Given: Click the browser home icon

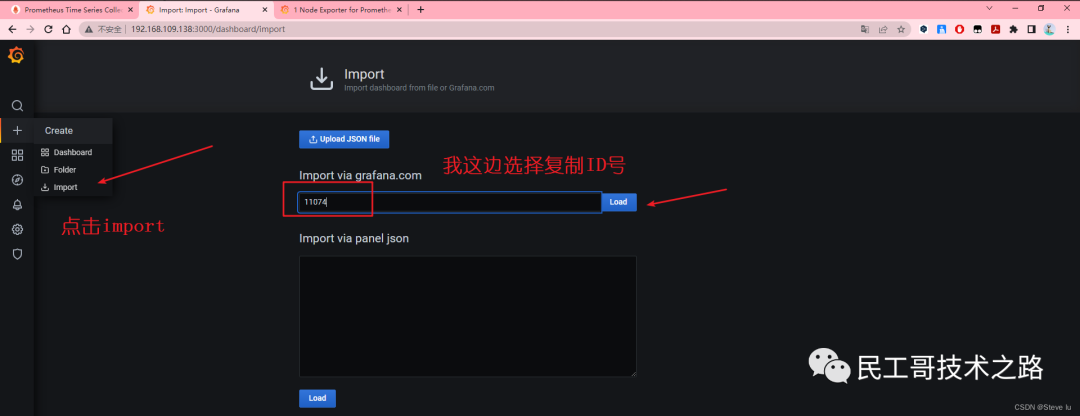Looking at the screenshot, I should pyautogui.click(x=66, y=30).
